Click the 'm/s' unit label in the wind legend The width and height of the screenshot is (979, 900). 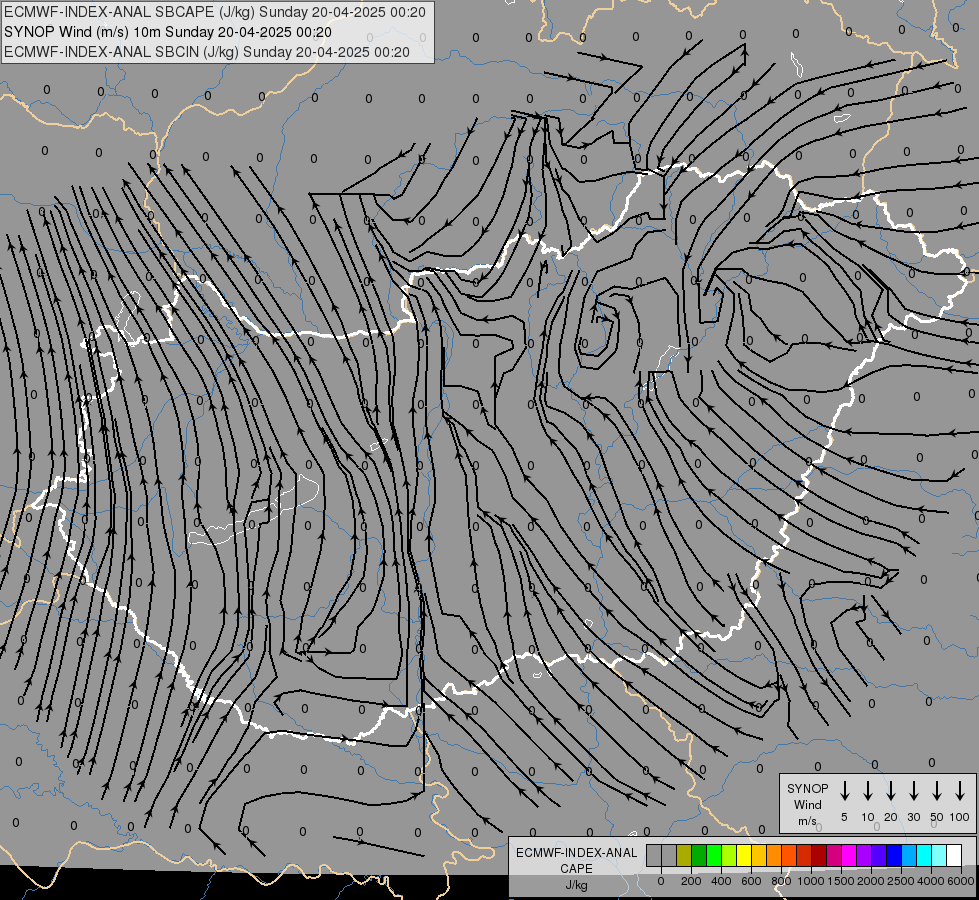pos(807,821)
